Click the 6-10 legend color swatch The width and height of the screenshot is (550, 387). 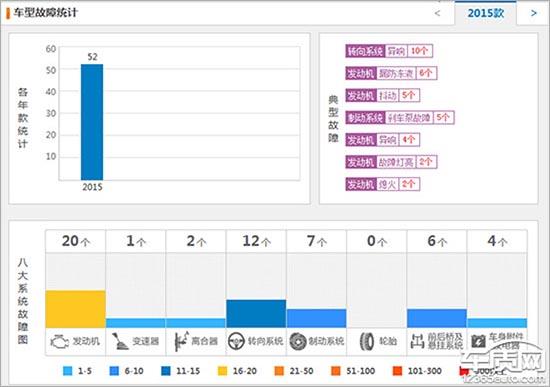click(114, 371)
